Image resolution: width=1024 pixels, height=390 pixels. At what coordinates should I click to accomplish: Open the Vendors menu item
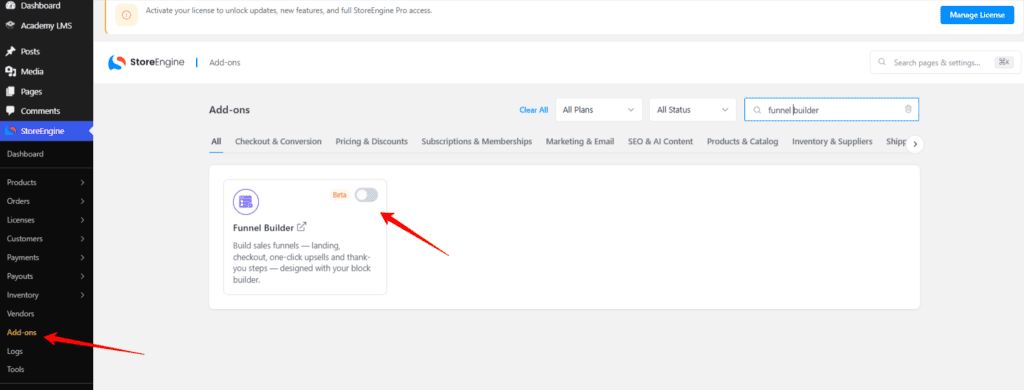point(20,314)
